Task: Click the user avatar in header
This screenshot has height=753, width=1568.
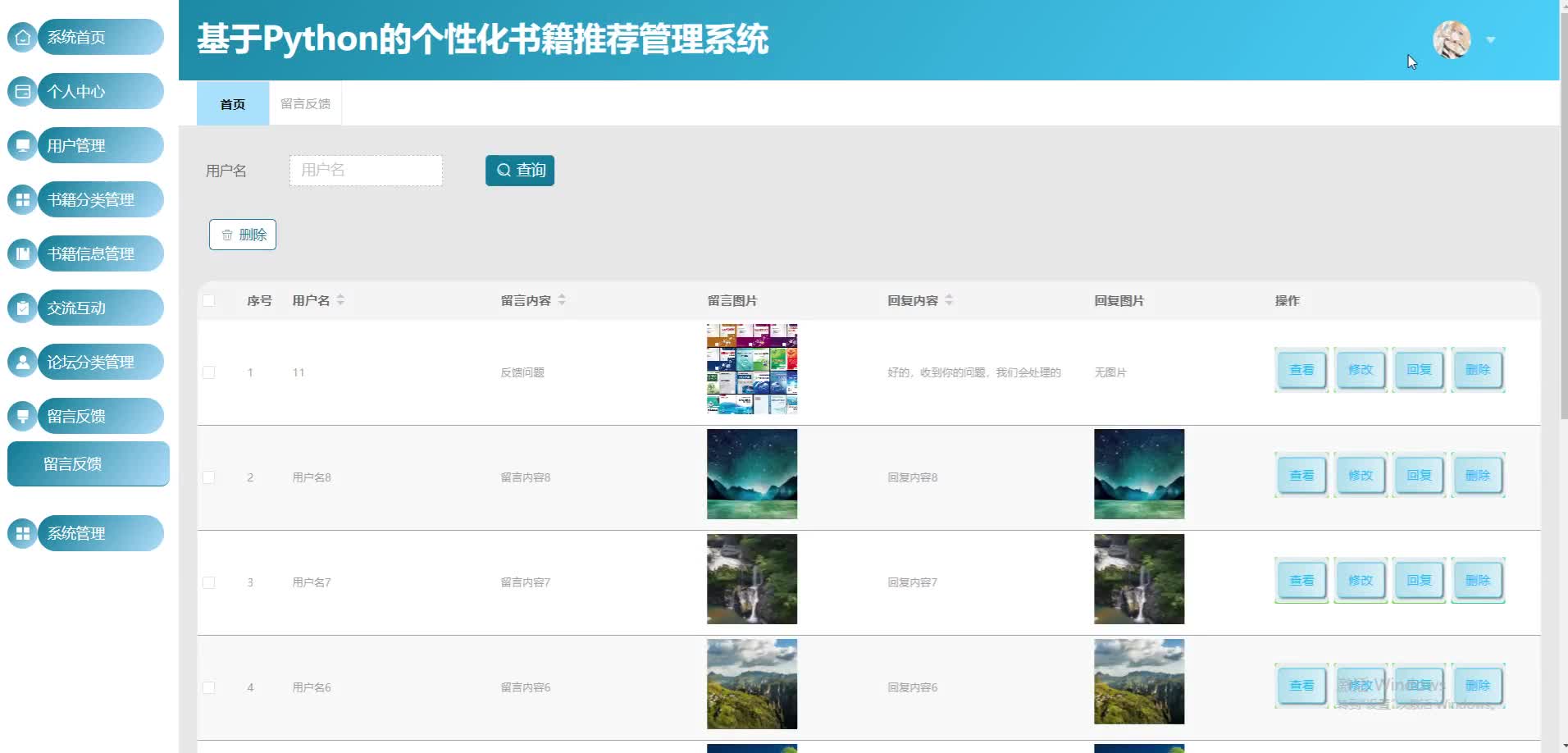Action: click(x=1452, y=39)
